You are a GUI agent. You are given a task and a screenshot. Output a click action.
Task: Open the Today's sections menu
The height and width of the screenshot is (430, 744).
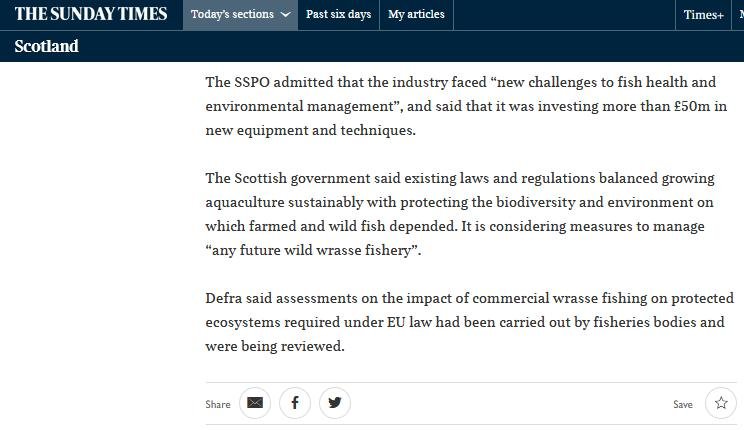[x=233, y=15]
